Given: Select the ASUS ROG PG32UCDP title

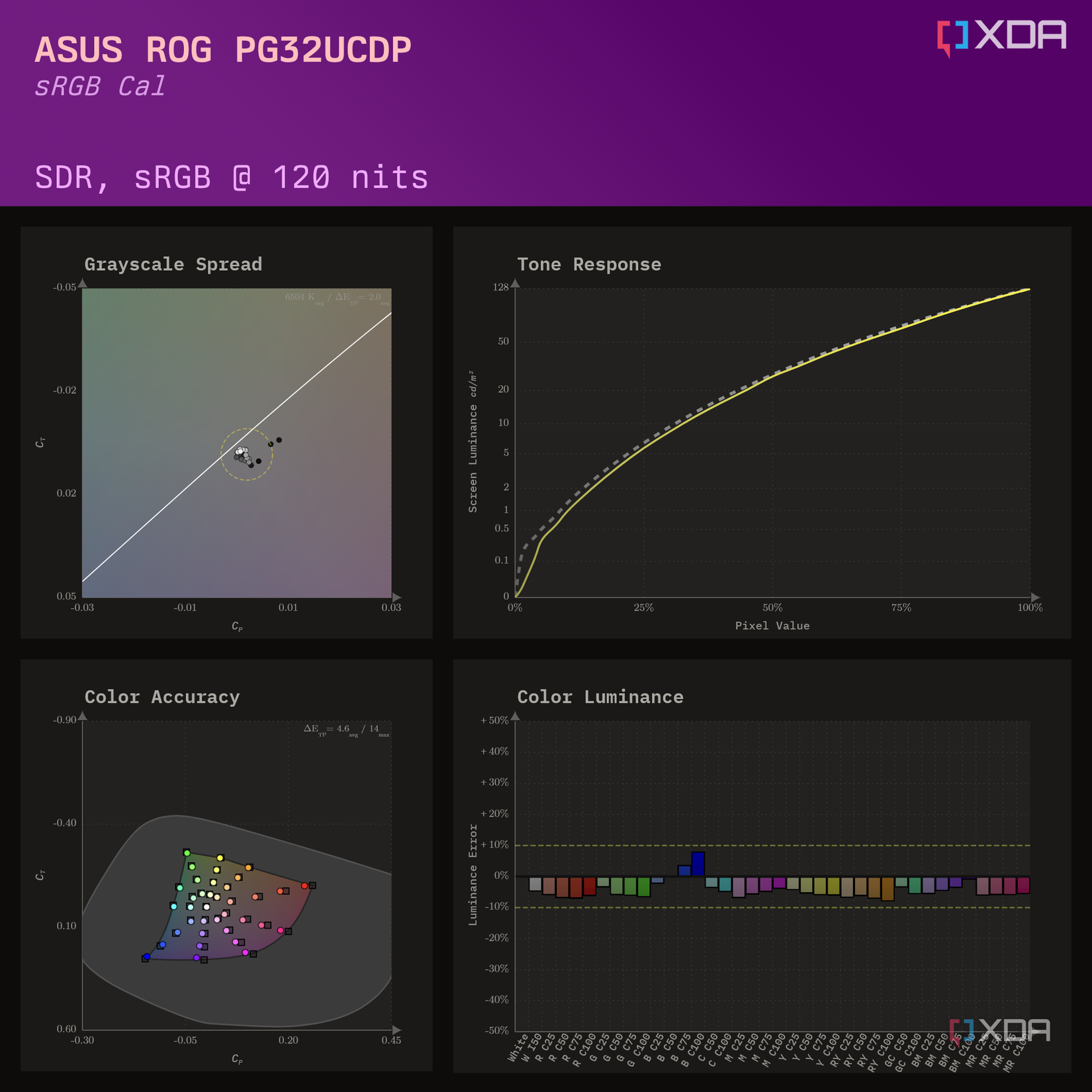Looking at the screenshot, I should [223, 50].
